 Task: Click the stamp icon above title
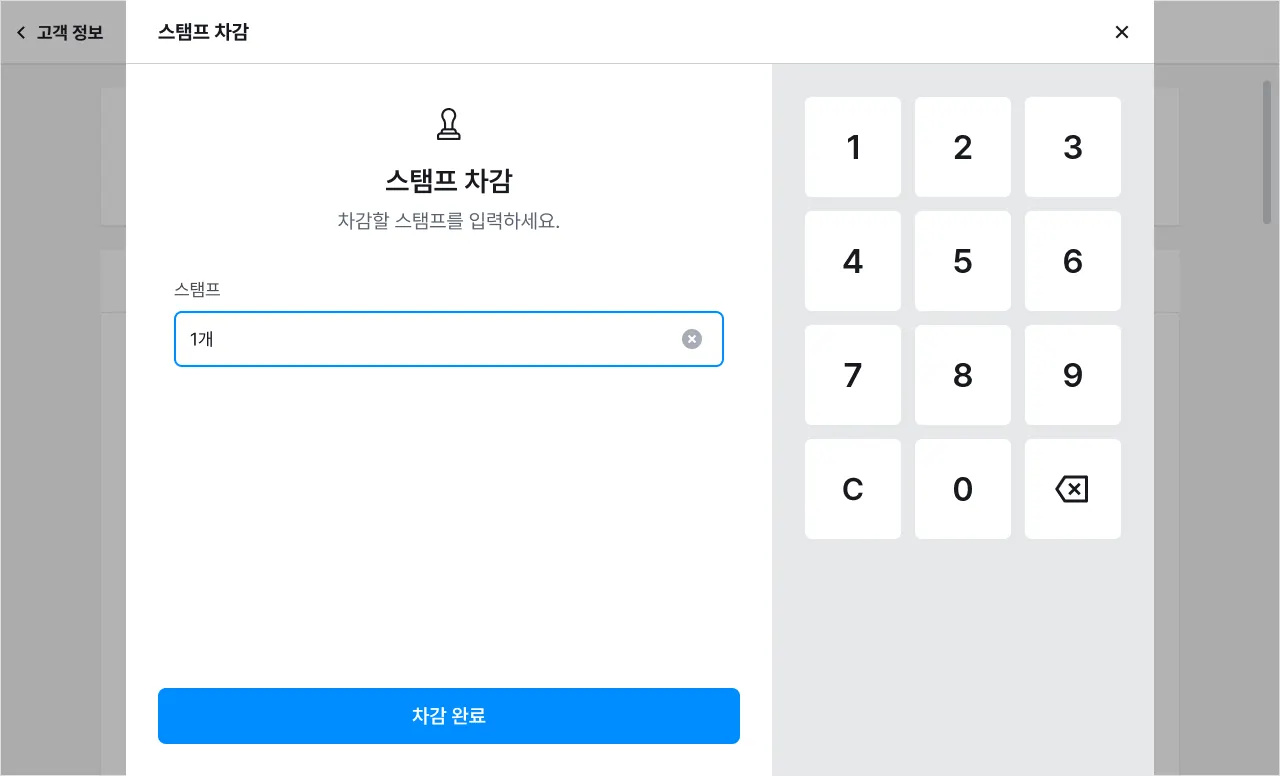click(x=449, y=123)
